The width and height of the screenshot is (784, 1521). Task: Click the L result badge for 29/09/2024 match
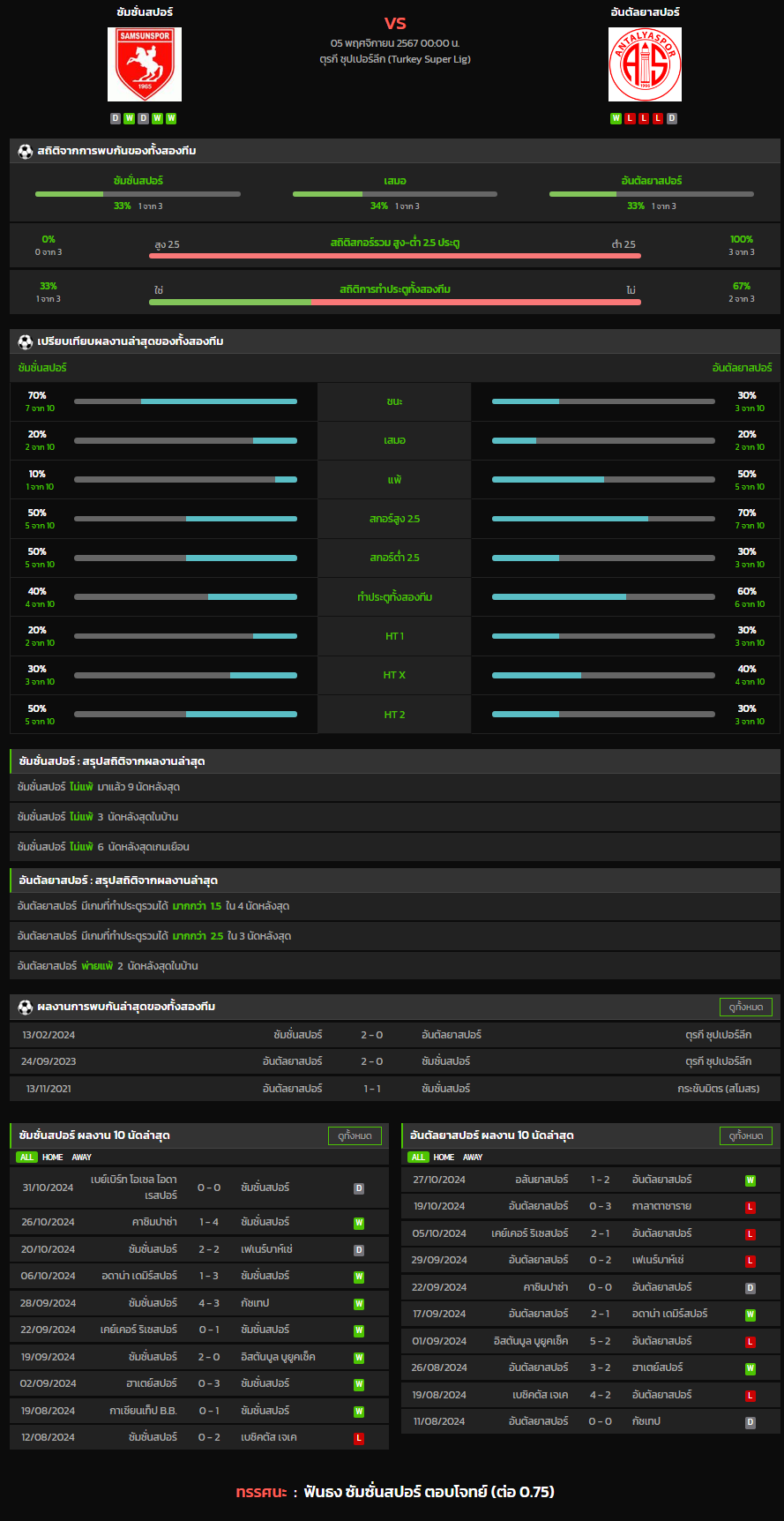coord(750,1262)
